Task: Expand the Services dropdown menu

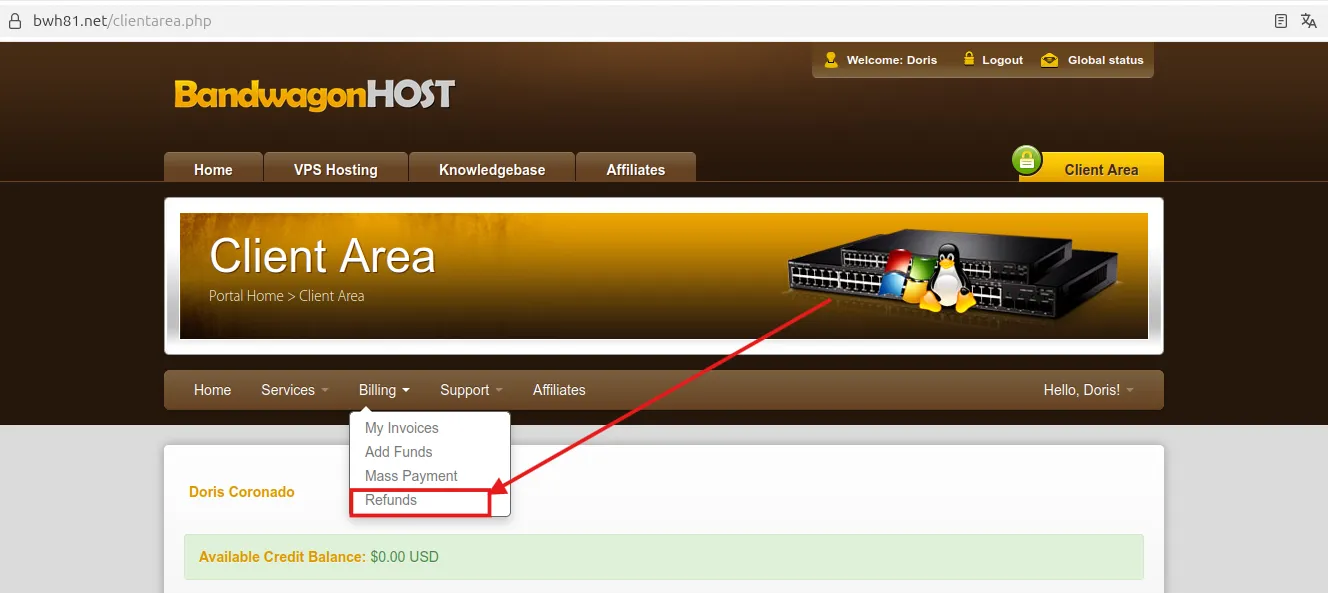Action: 294,390
